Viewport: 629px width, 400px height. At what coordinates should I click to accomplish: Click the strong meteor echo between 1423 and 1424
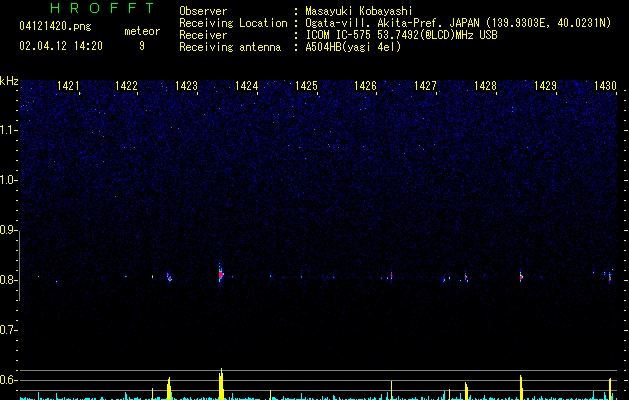[x=221, y=274]
